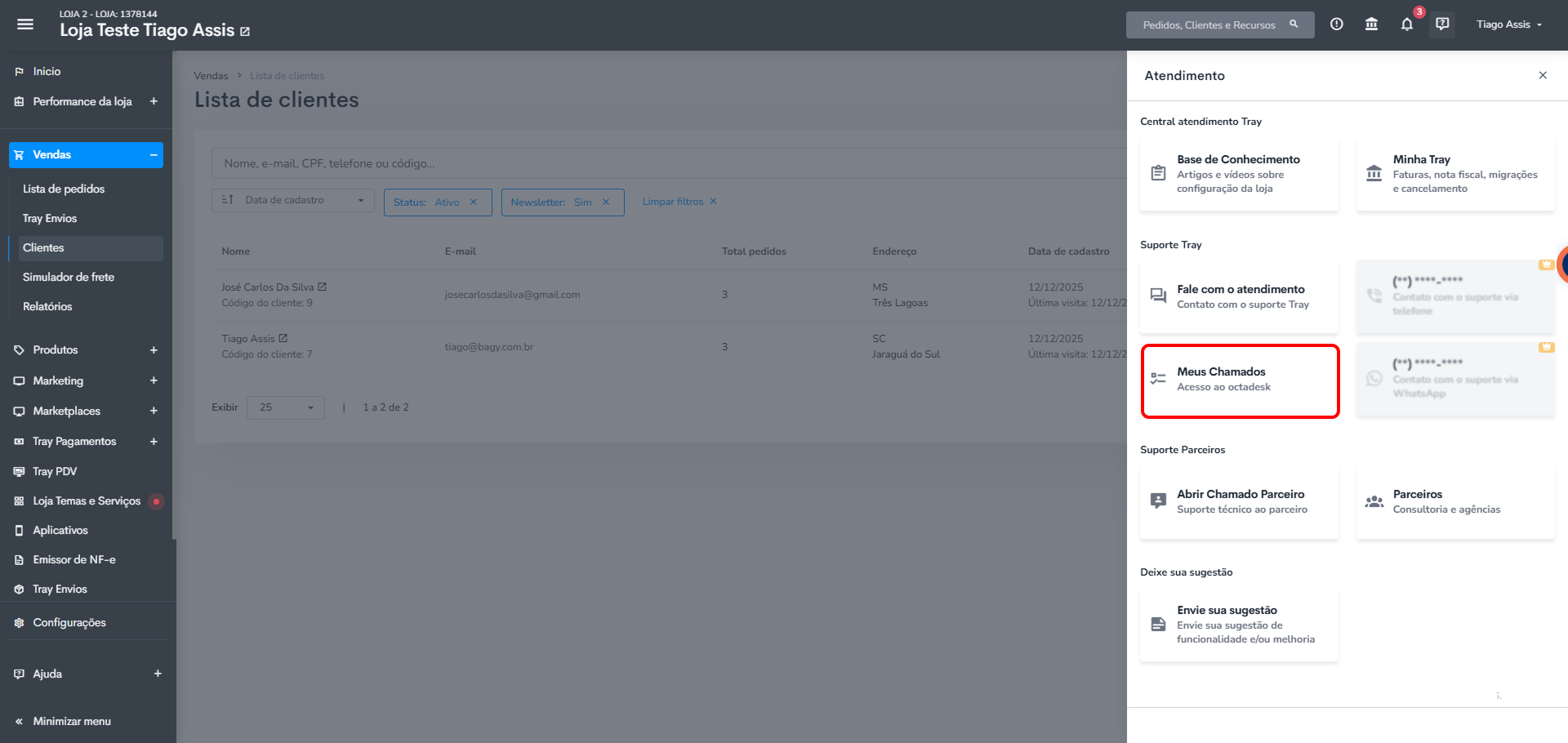This screenshot has height=743, width=1568.
Task: Click Total pedidos column header
Action: click(x=754, y=251)
